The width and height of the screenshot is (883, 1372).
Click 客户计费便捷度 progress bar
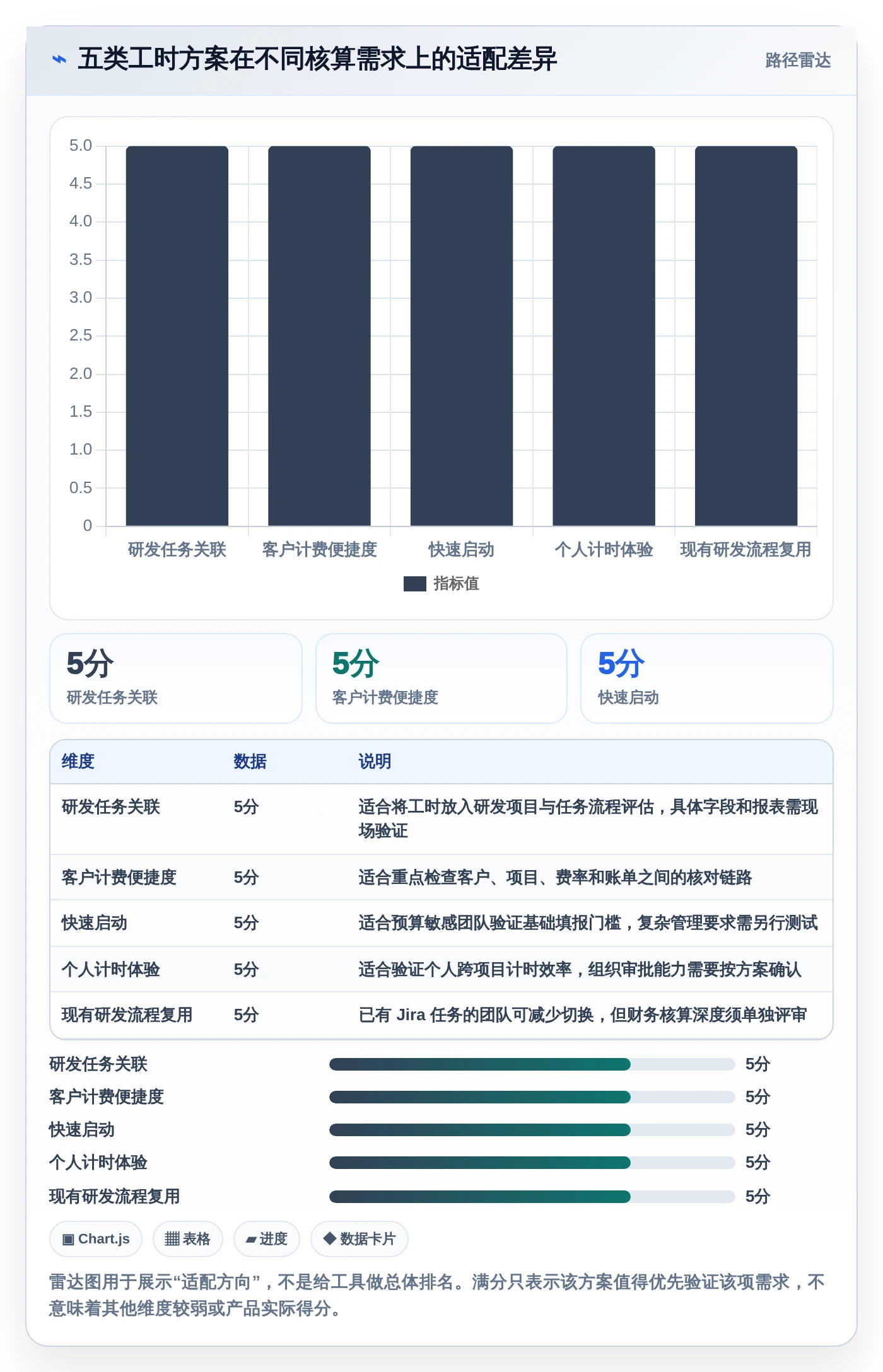(532, 1097)
